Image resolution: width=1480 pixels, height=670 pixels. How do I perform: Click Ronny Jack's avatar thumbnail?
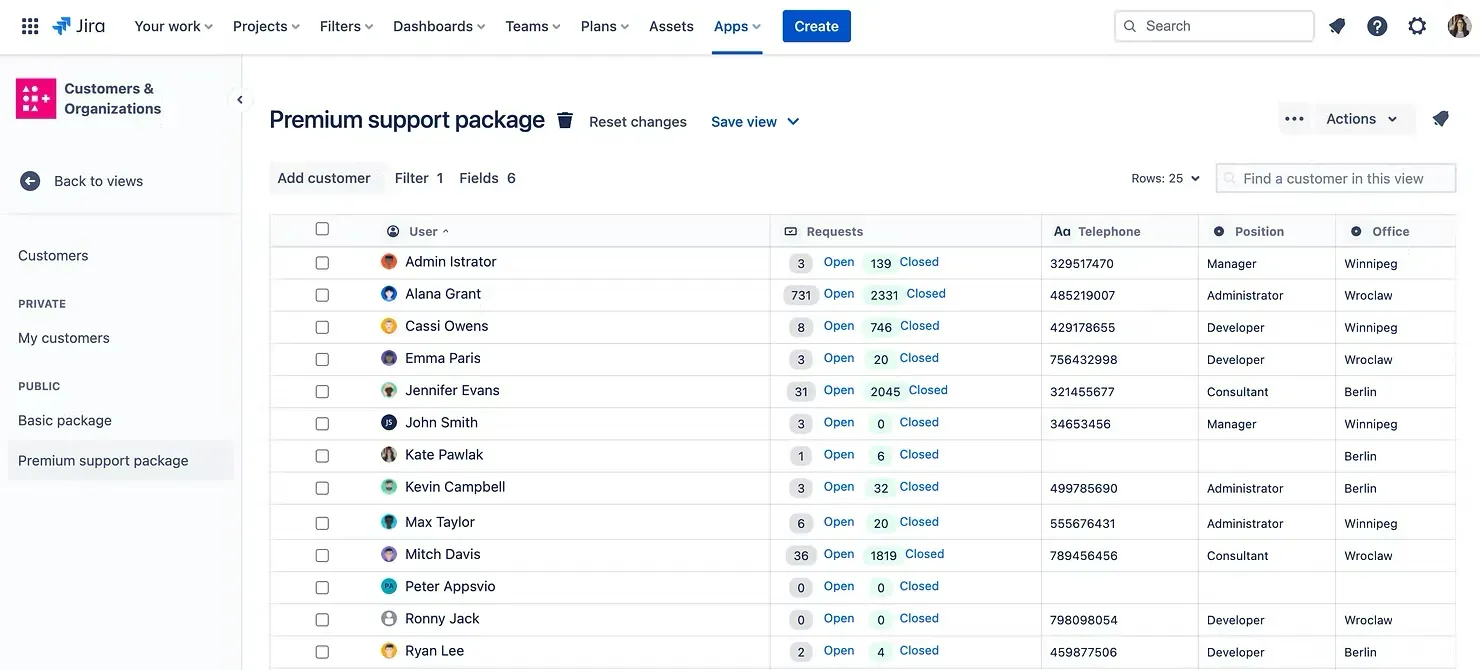pyautogui.click(x=388, y=618)
